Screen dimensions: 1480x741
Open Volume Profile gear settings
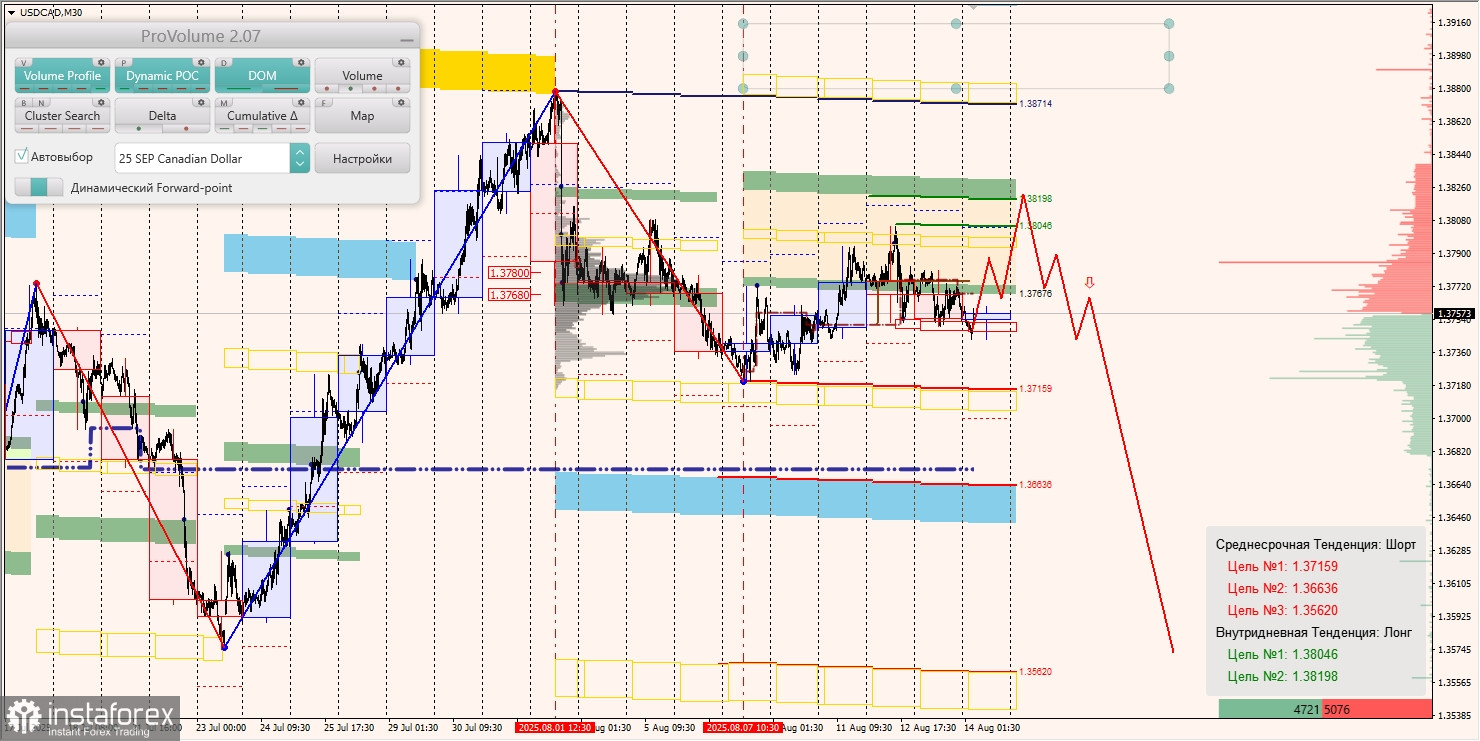tap(101, 62)
